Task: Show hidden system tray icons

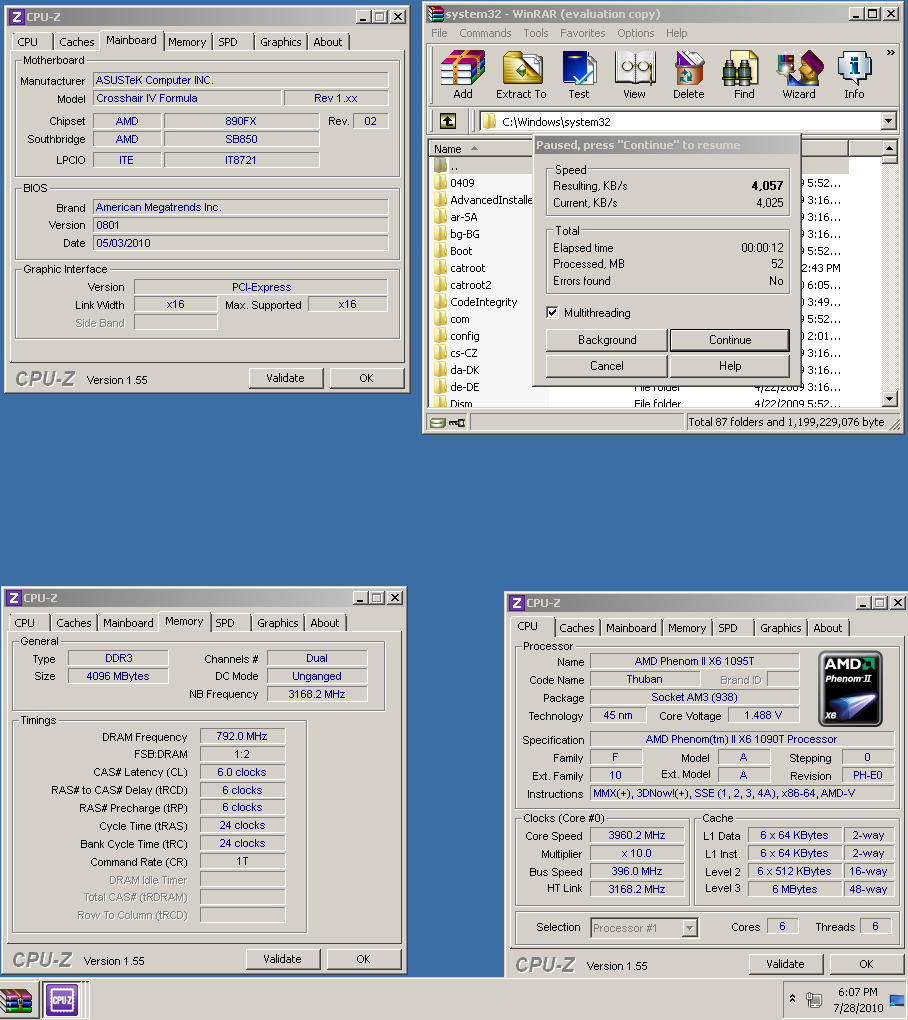Action: 792,998
